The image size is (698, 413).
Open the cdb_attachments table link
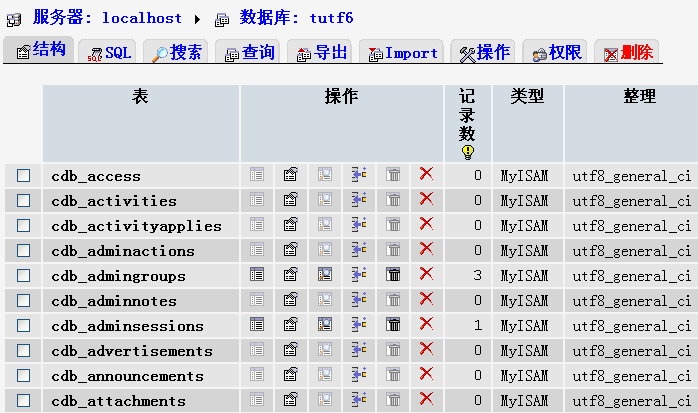tap(118, 401)
